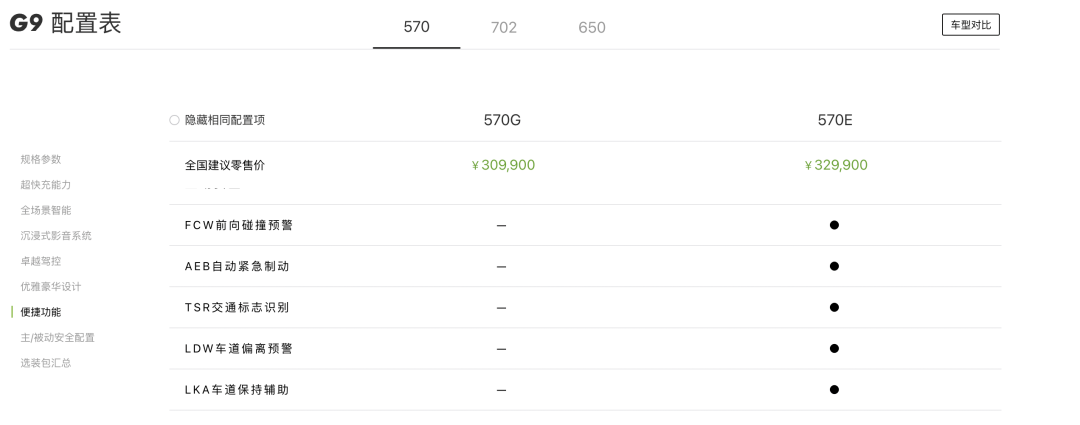The image size is (1080, 425).
Task: Click the 570E LKA车道保持辅助 dot icon
Action: point(834,389)
